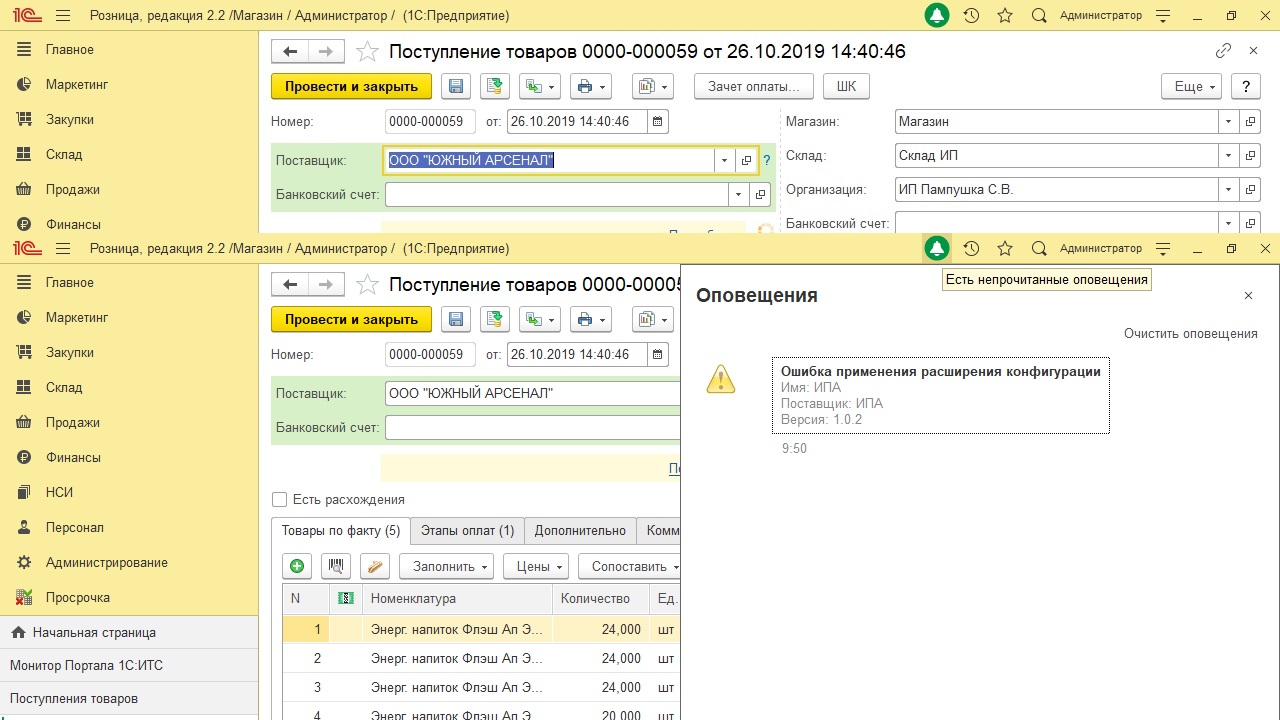Open service settings lines icon in upper window

pyautogui.click(x=1163, y=16)
